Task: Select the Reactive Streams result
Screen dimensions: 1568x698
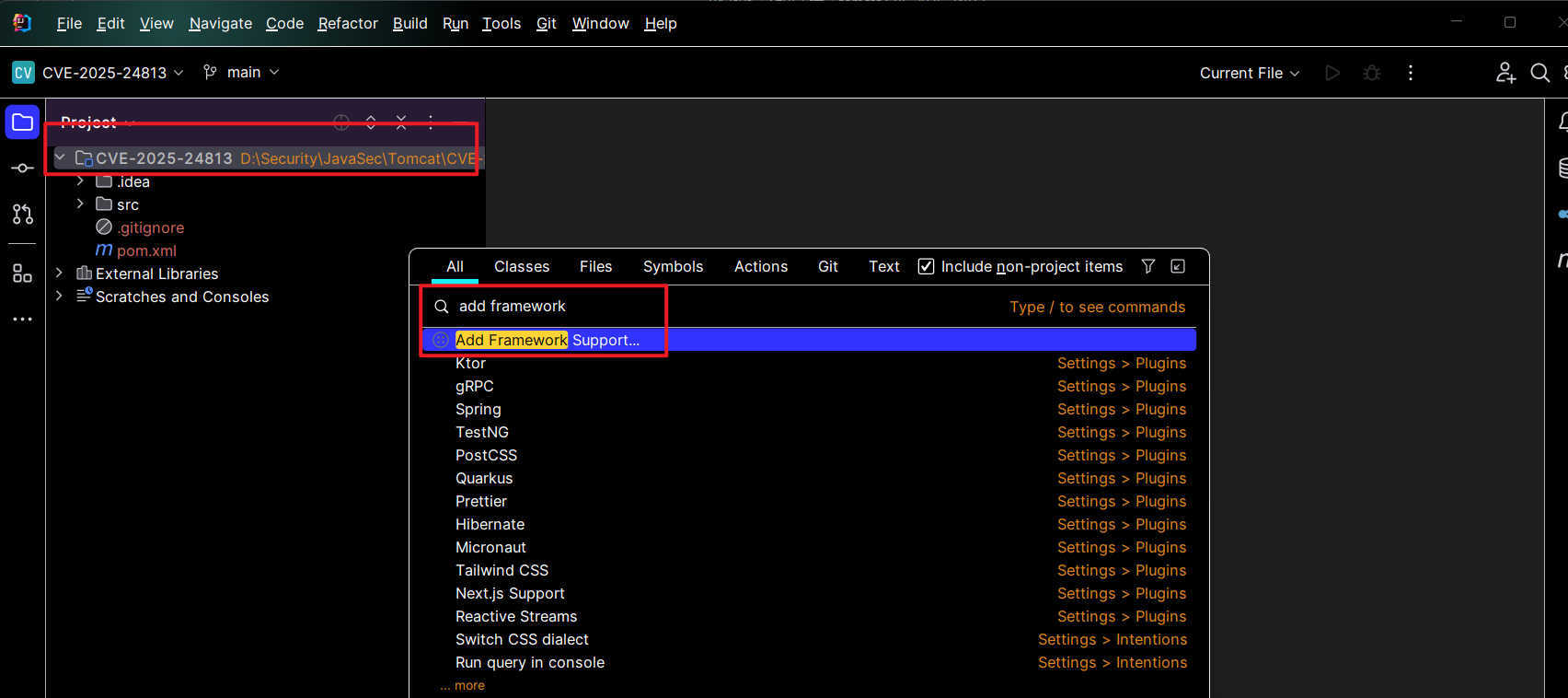Action: click(809, 616)
